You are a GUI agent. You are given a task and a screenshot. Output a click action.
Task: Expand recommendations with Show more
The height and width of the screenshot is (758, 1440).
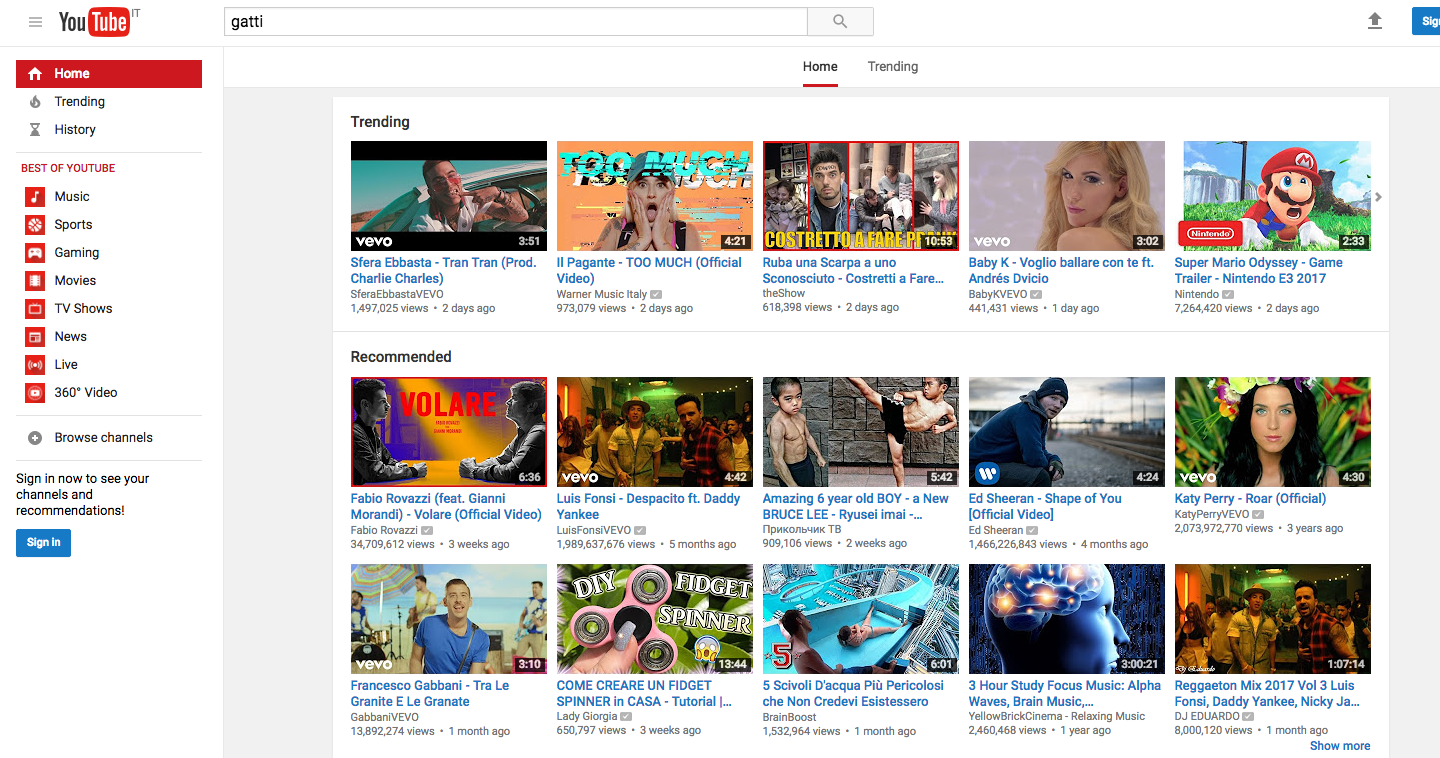pyautogui.click(x=1340, y=746)
